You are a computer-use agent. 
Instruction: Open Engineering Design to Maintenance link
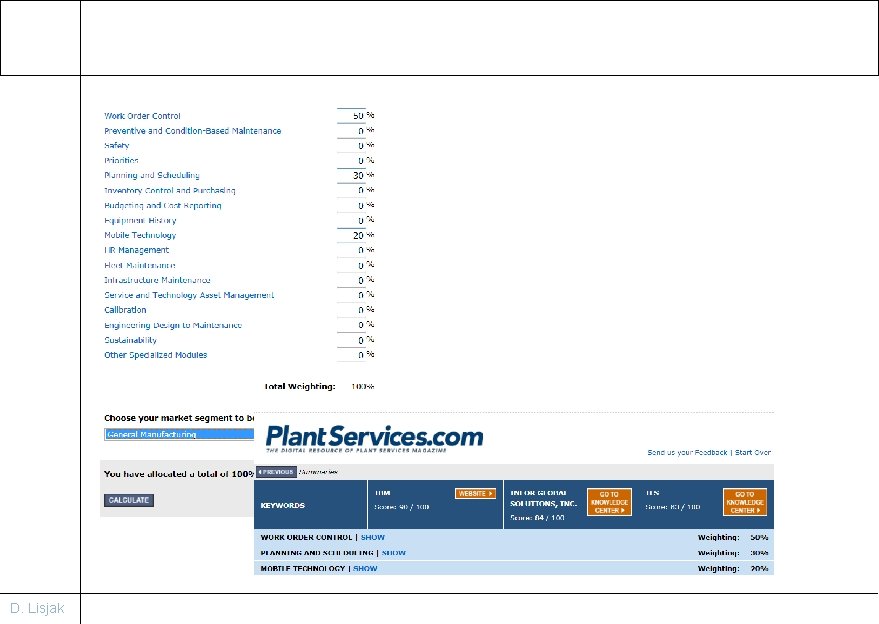[173, 325]
